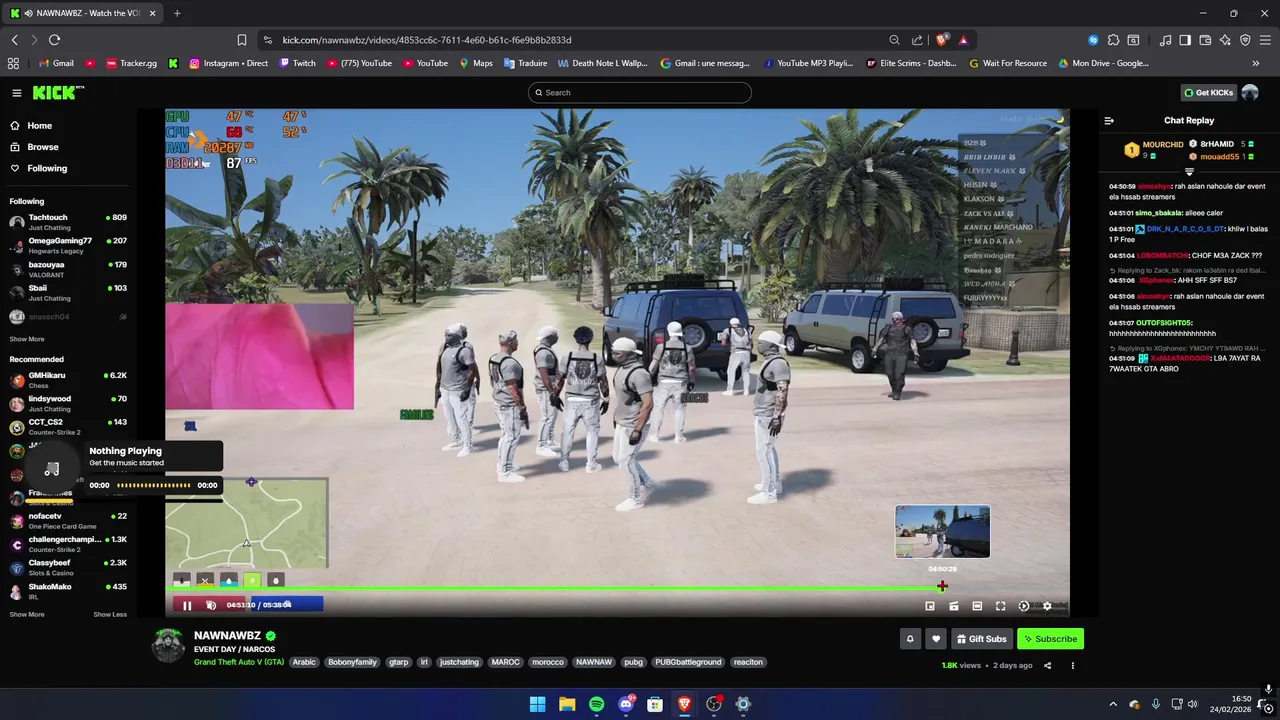Open the user profile avatar menu
Screen dimensions: 1280x720
(x=1250, y=93)
